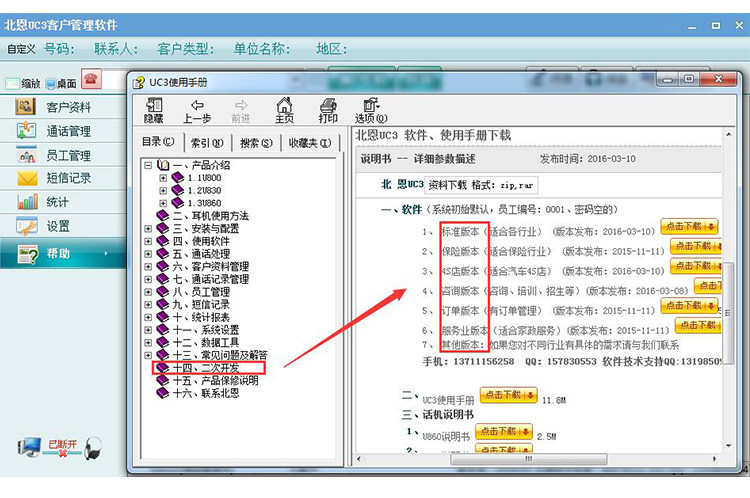Open 统计 chart icon
The height and width of the screenshot is (498, 750).
(x=27, y=202)
